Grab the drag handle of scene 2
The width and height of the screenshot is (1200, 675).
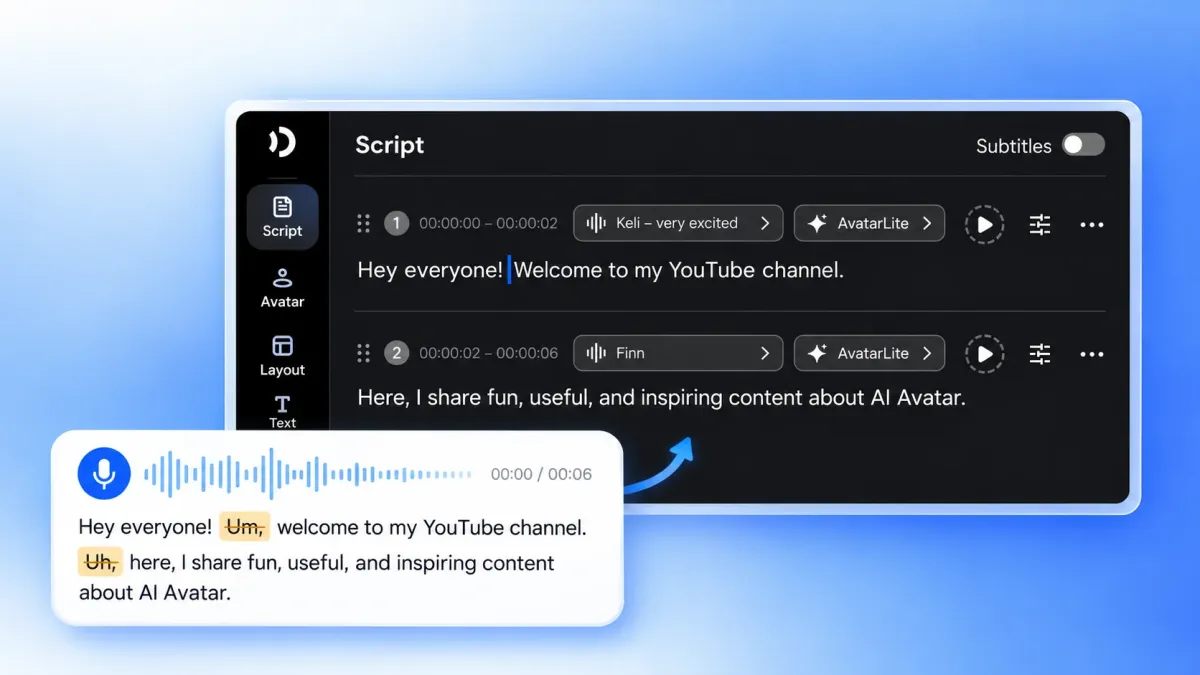point(364,353)
